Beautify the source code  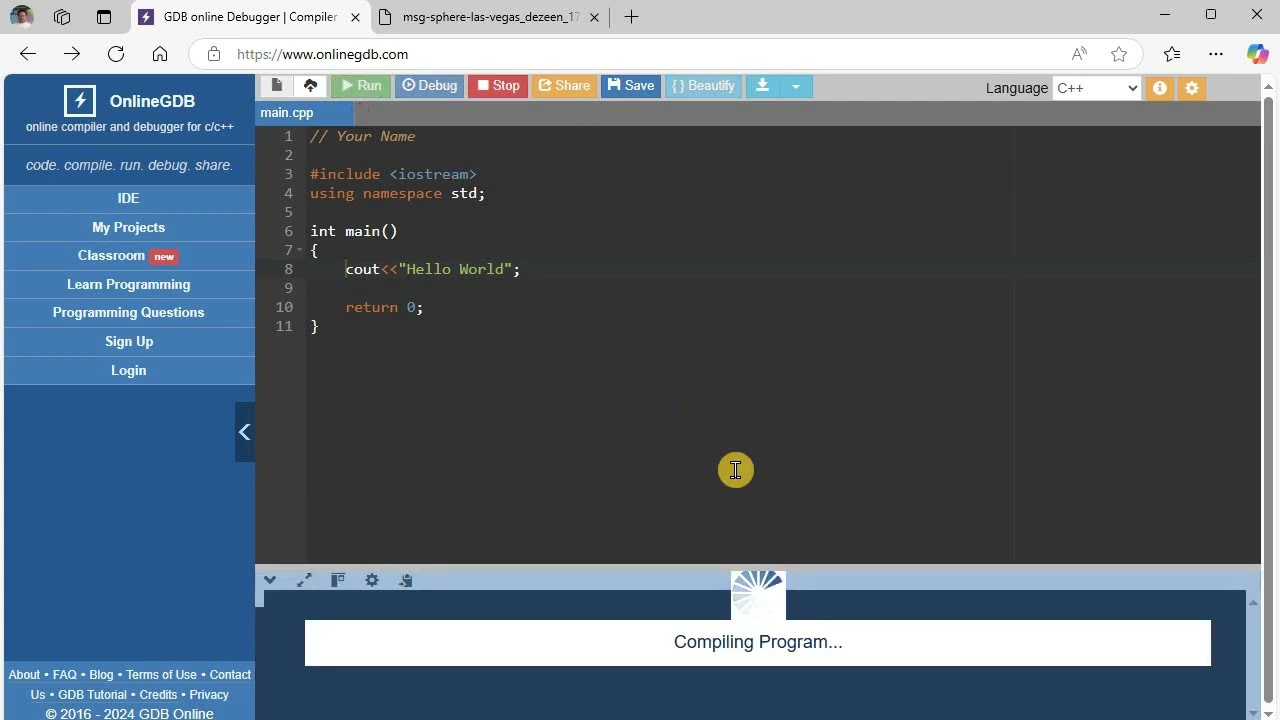point(703,86)
